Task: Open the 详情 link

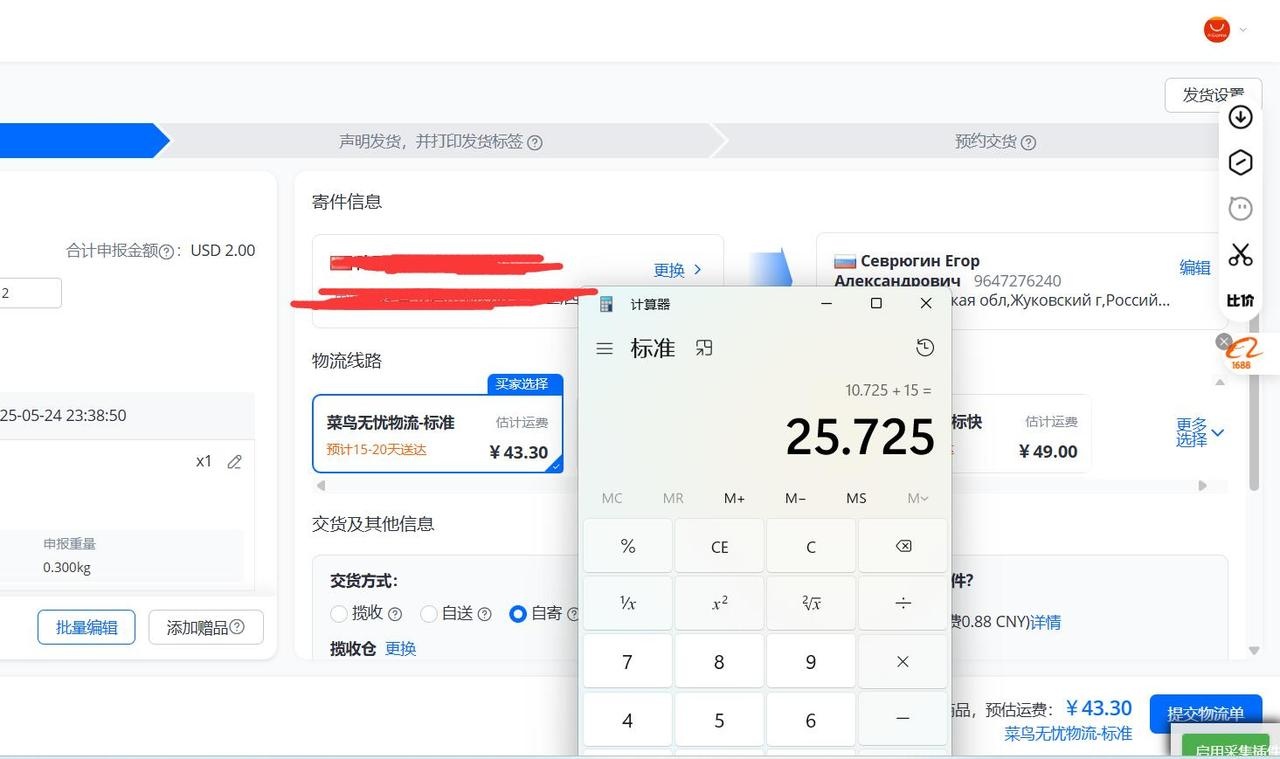Action: pyautogui.click(x=1046, y=622)
